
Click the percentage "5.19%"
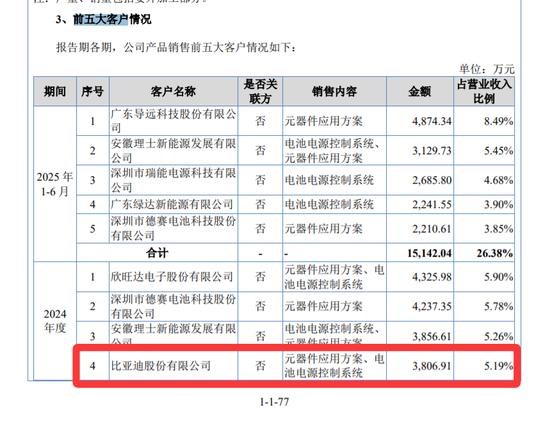click(x=498, y=366)
